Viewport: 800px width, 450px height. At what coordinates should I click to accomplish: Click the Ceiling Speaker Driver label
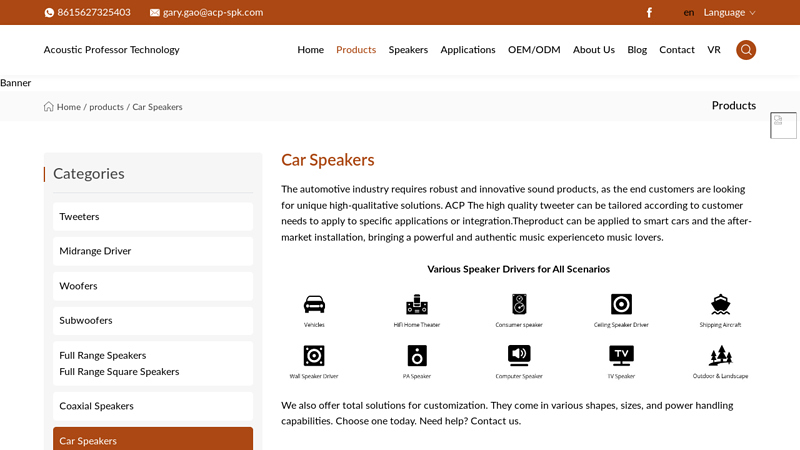point(621,324)
